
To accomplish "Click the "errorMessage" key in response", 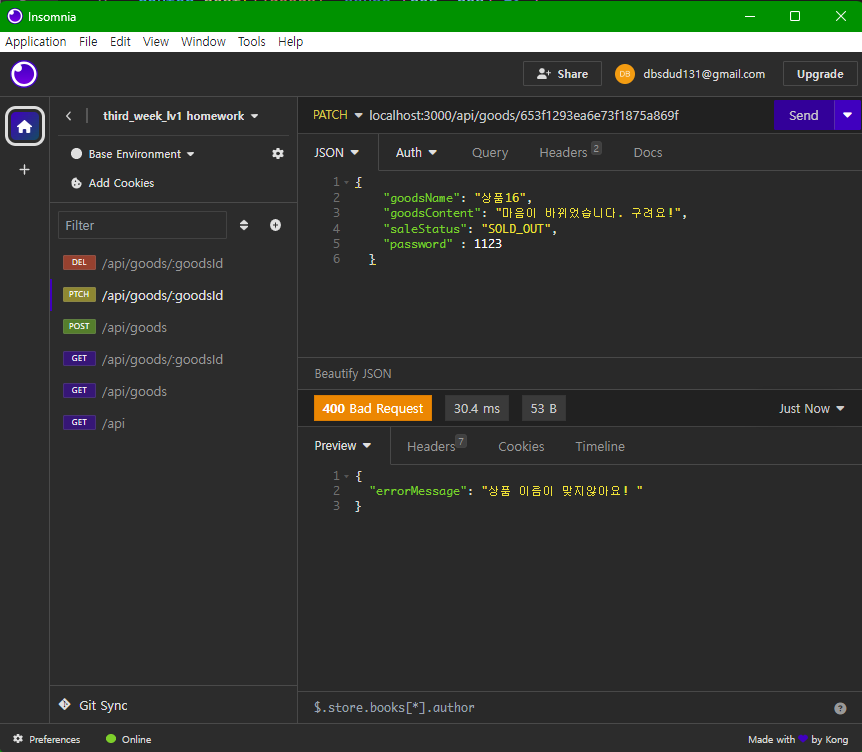I will (x=418, y=491).
